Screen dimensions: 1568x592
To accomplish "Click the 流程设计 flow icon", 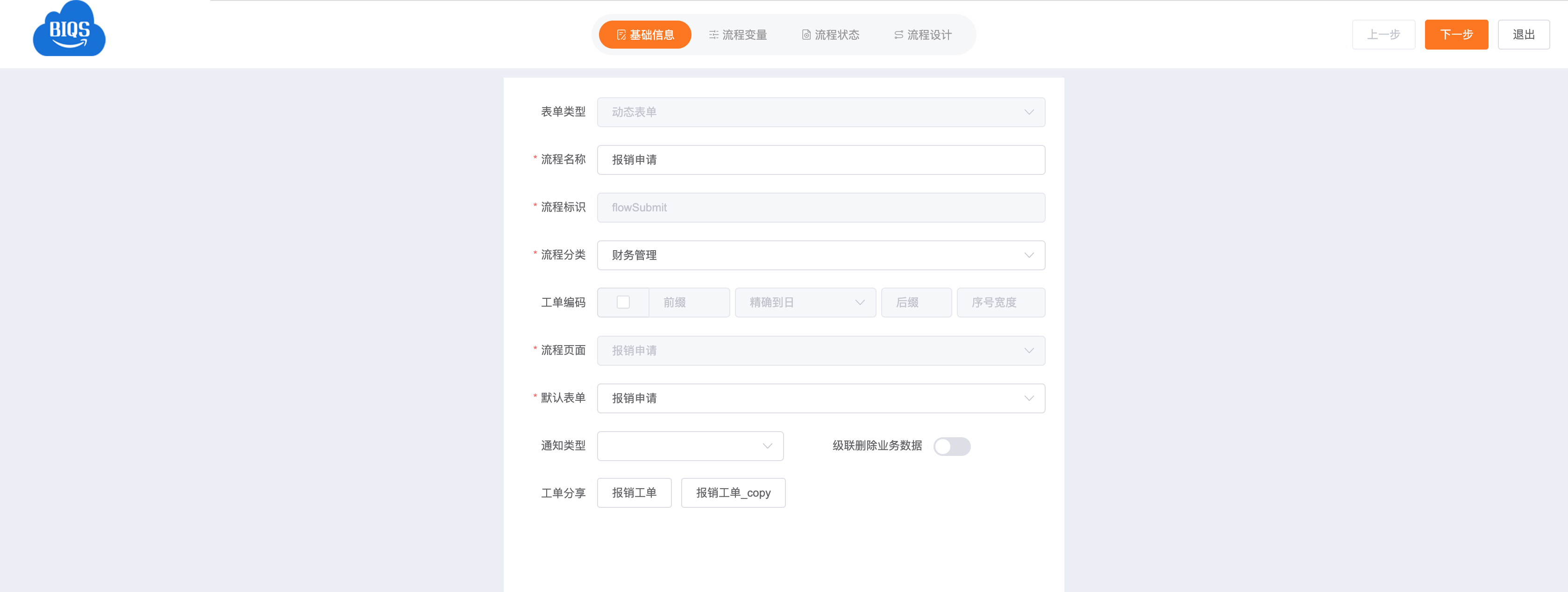I will tap(898, 35).
